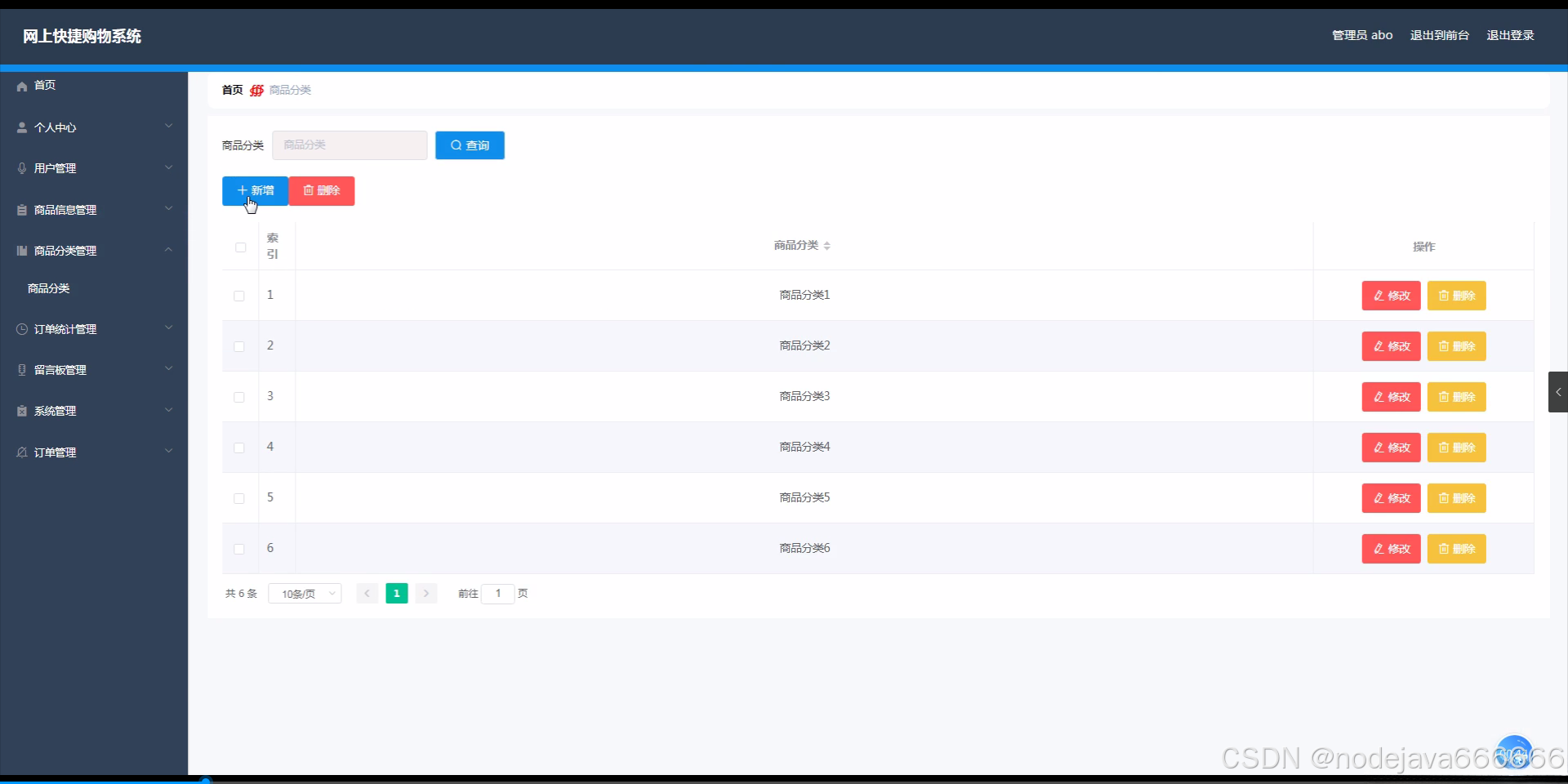Focus the 商品分类 search input field
1568x784 pixels.
(x=350, y=145)
